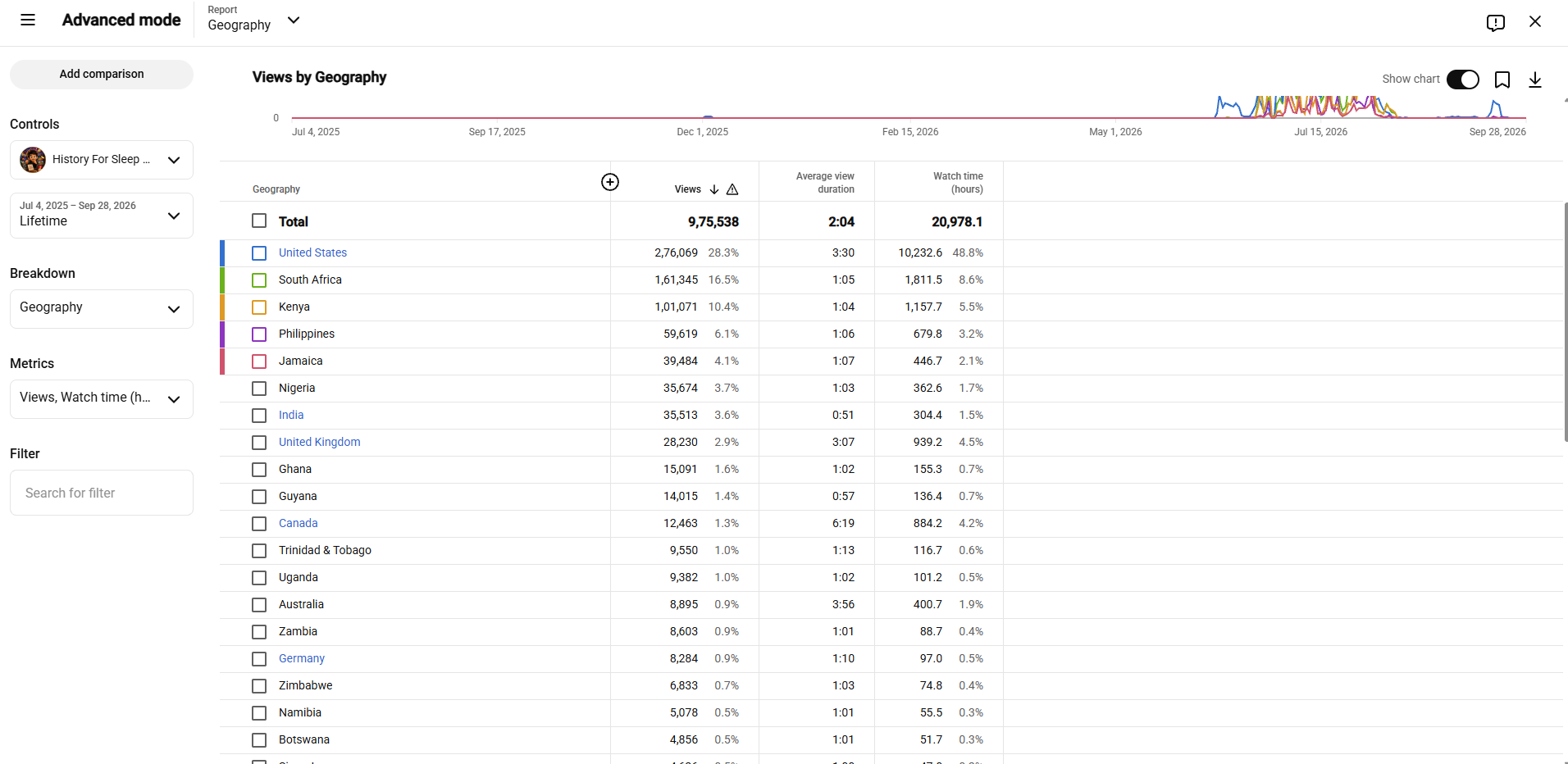Download the current view export icon

[1535, 80]
